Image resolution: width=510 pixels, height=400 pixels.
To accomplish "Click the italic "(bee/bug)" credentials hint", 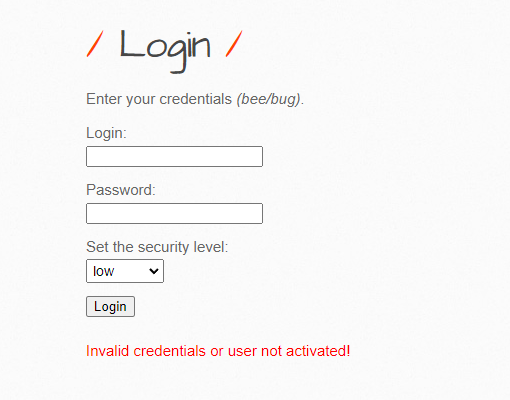I will (x=269, y=99).
